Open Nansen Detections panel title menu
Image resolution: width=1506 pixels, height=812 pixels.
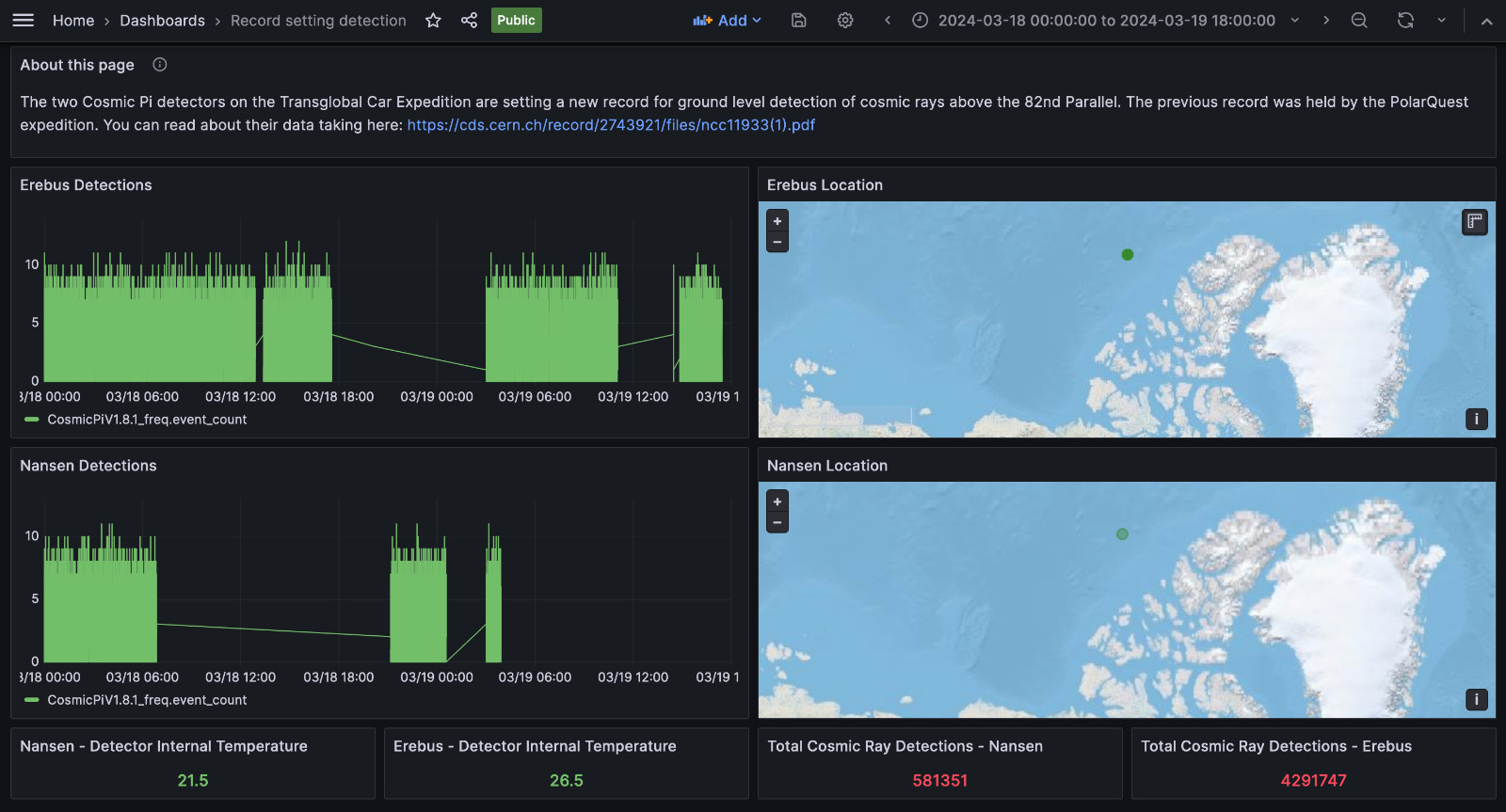pos(88,466)
